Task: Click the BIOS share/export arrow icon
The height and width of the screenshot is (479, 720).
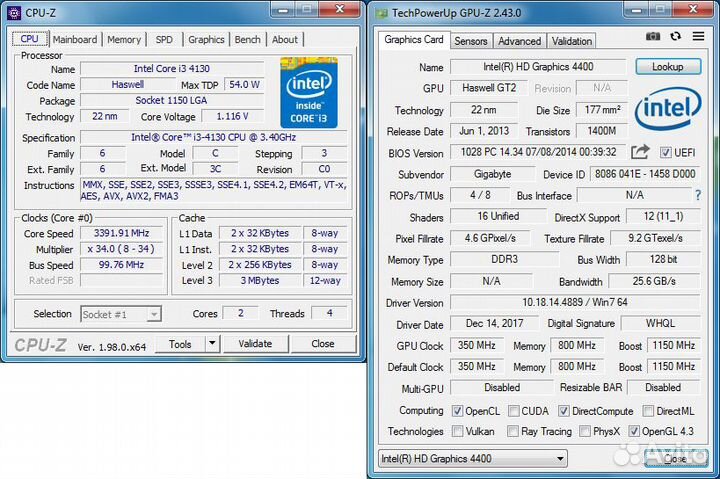Action: pyautogui.click(x=640, y=152)
